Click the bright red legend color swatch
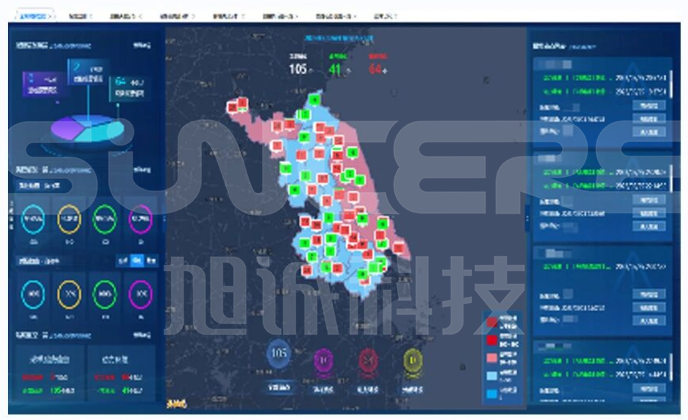This screenshot has width=688, height=420. click(492, 340)
